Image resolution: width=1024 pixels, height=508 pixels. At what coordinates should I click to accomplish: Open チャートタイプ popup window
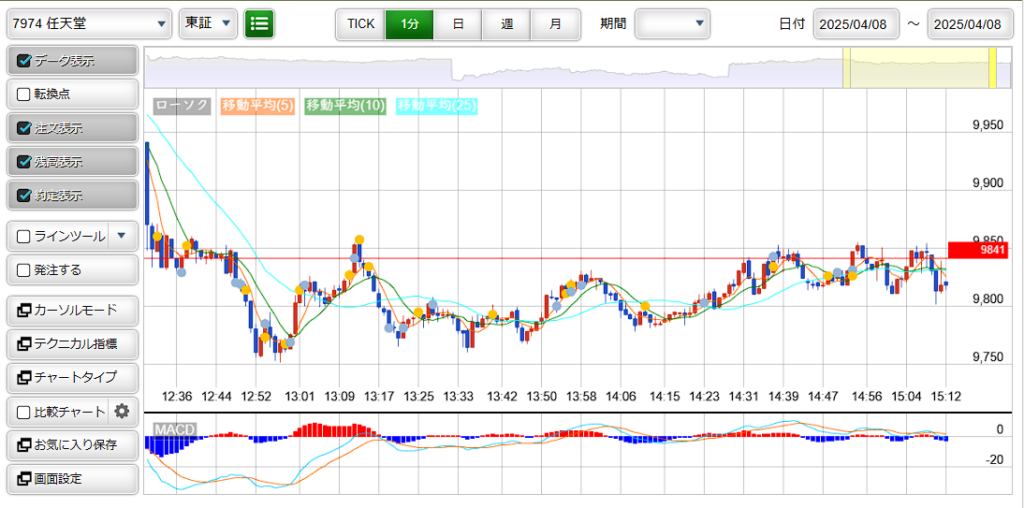[72, 377]
